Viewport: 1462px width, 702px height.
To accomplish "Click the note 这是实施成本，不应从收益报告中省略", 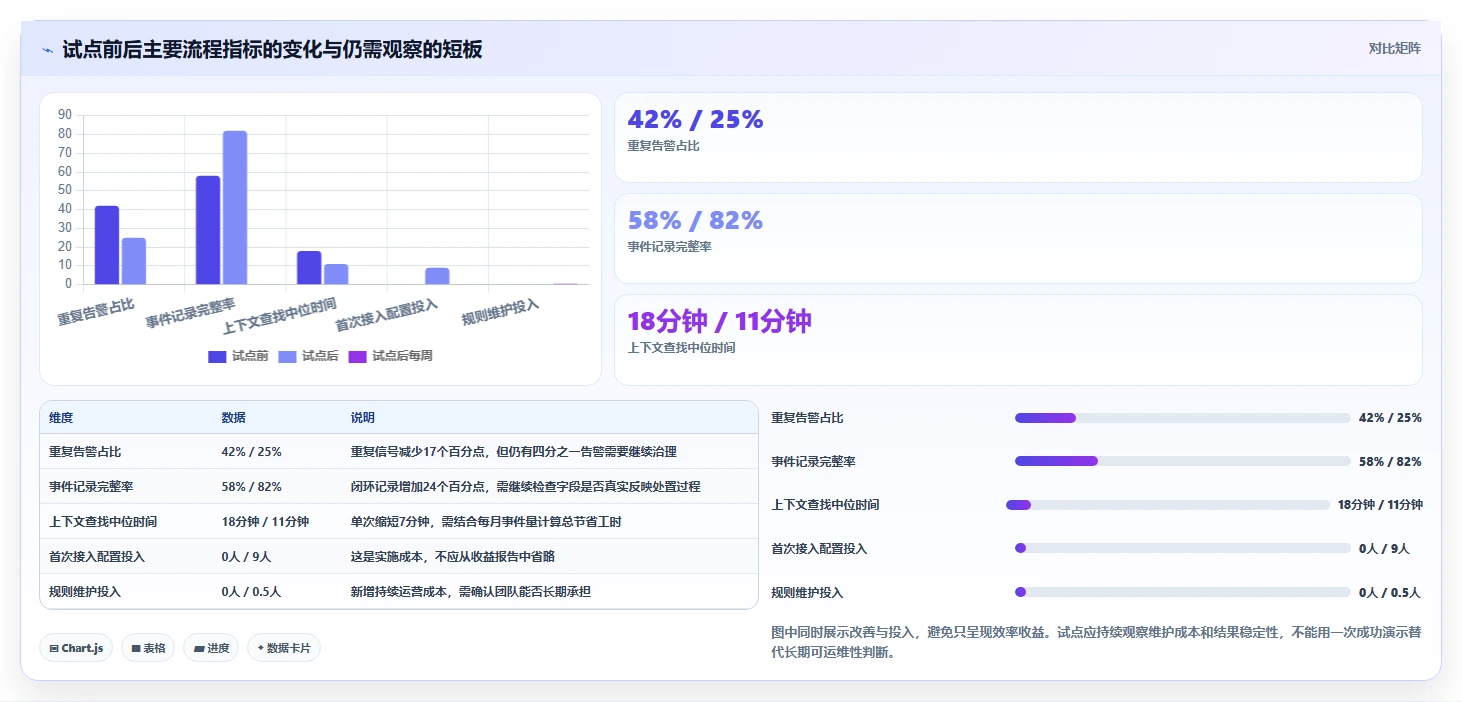I will pos(452,557).
